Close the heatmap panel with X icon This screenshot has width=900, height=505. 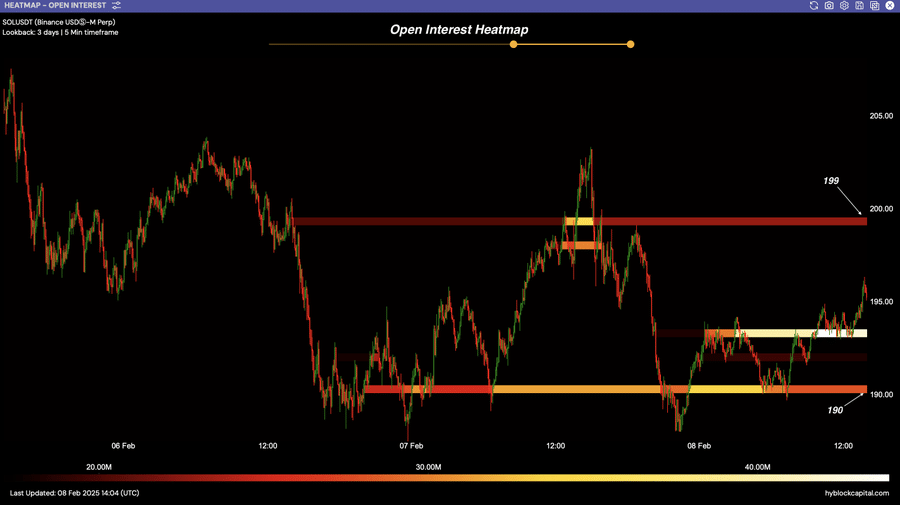click(x=889, y=6)
